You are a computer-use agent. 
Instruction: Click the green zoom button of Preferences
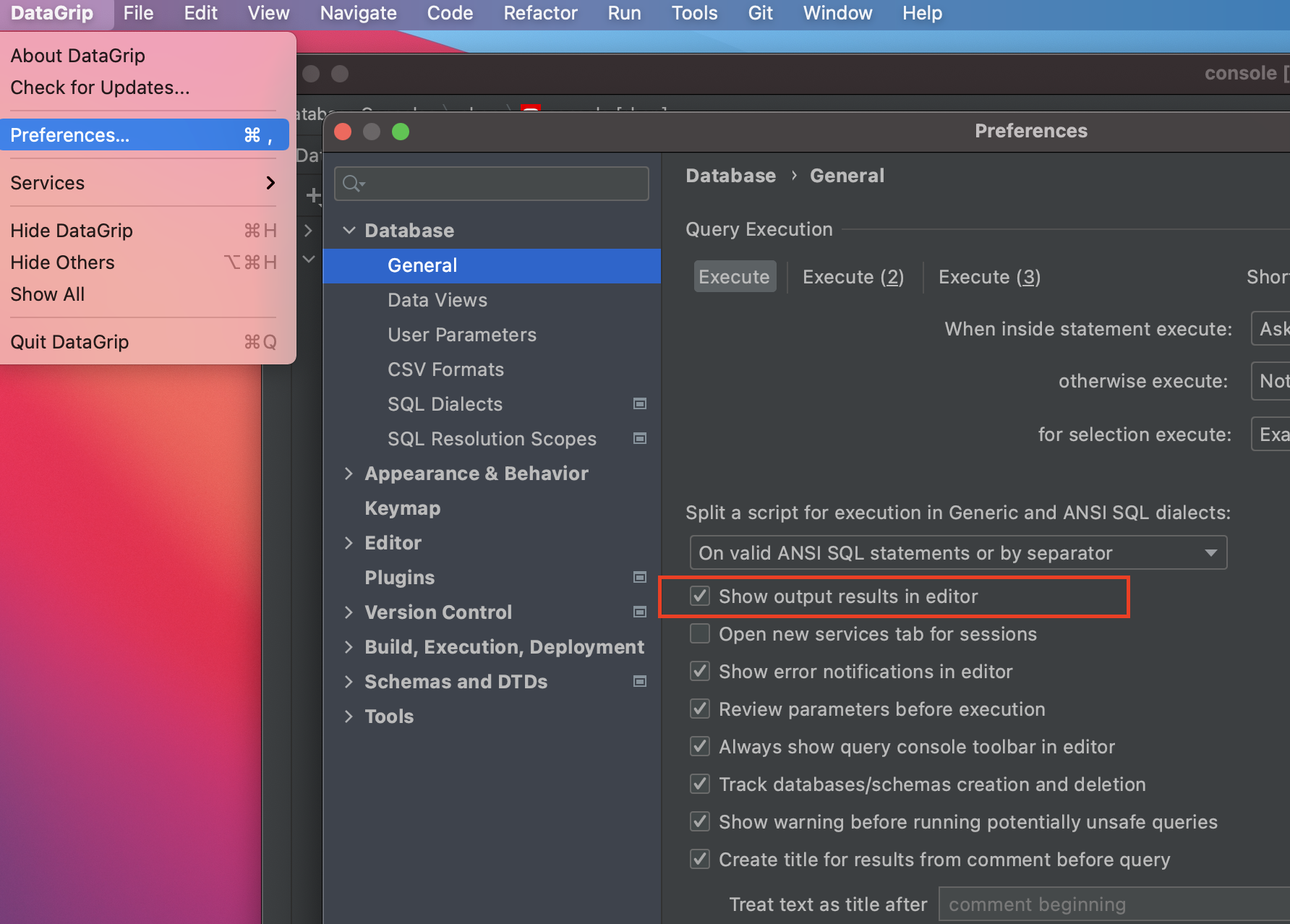tap(401, 132)
